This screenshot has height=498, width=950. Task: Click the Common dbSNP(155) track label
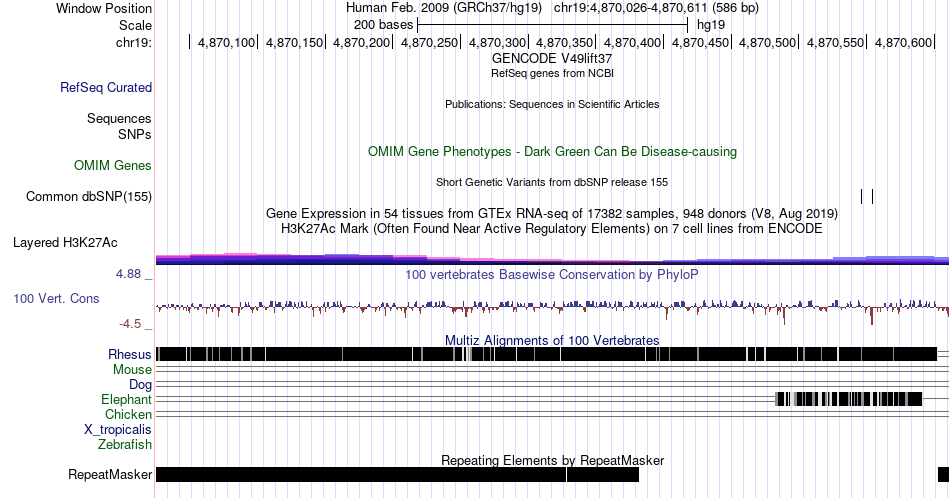pyautogui.click(x=89, y=196)
